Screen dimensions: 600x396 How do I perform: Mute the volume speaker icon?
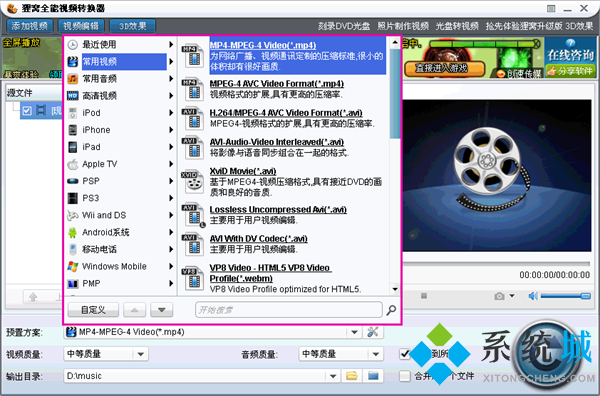pos(533,296)
